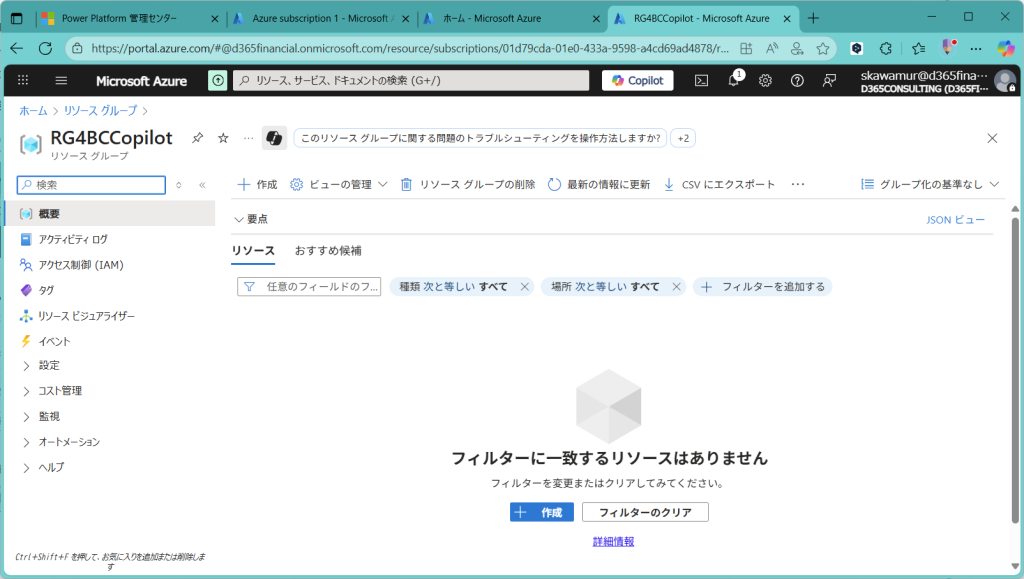Viewport: 1024px width, 579px height.
Task: Switch to Azure subscription 1 browser tab
Action: [x=321, y=18]
